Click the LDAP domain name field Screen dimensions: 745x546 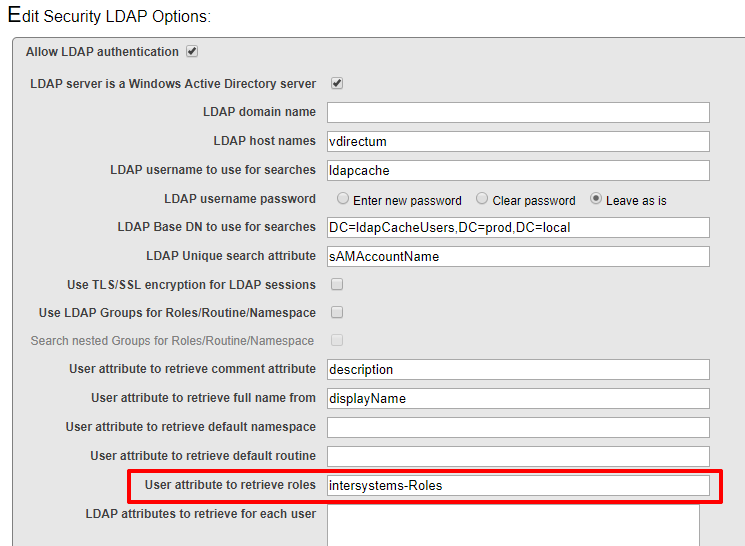(518, 113)
